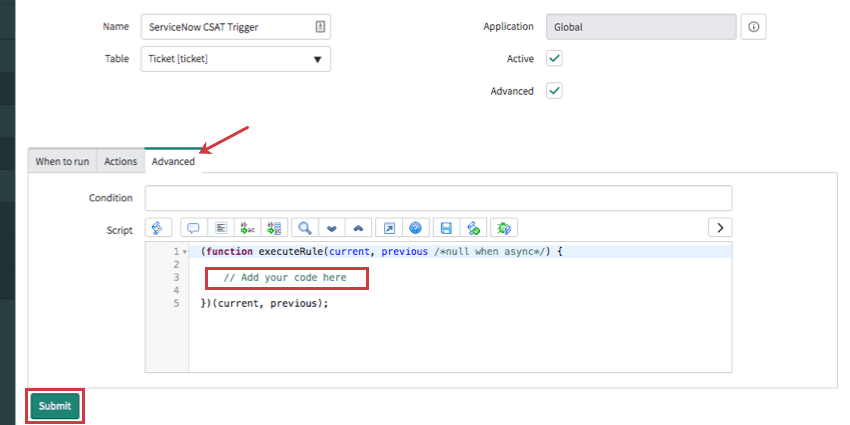Click the replace icon in script toolbar

249,228
